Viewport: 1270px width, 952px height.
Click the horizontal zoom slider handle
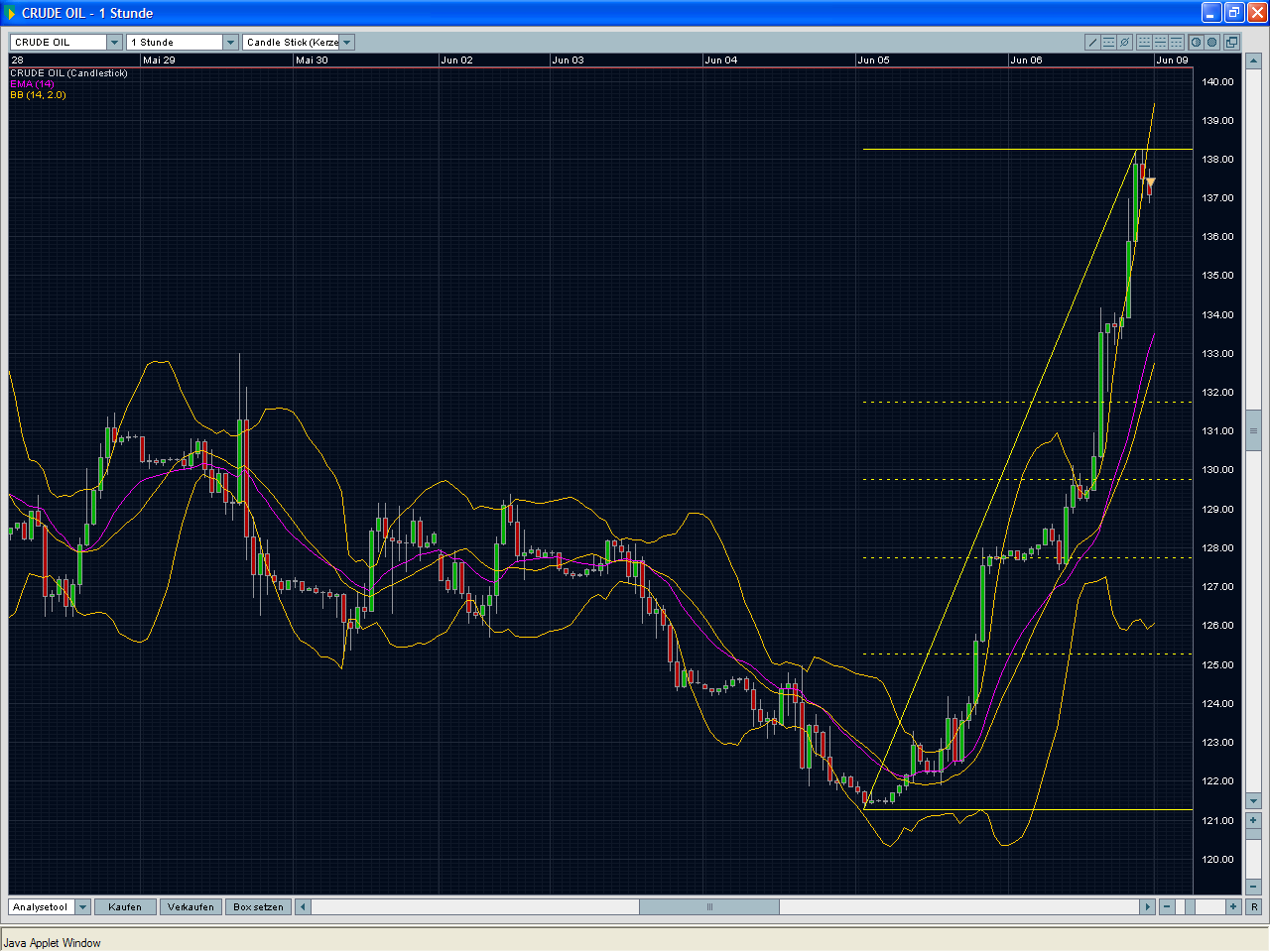pyautogui.click(x=1190, y=906)
